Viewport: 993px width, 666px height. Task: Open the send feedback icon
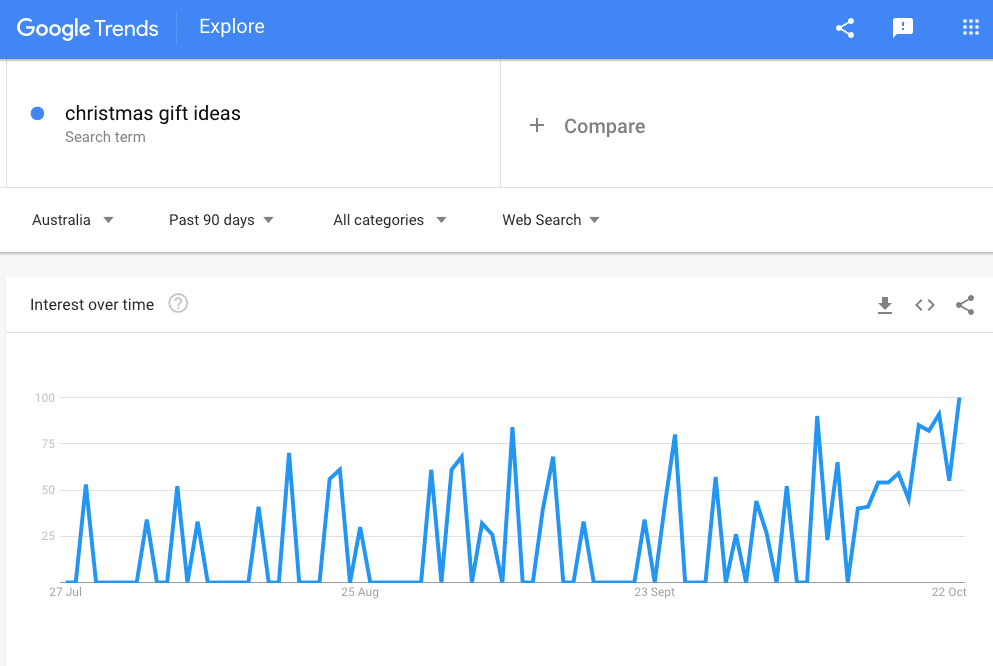[903, 28]
